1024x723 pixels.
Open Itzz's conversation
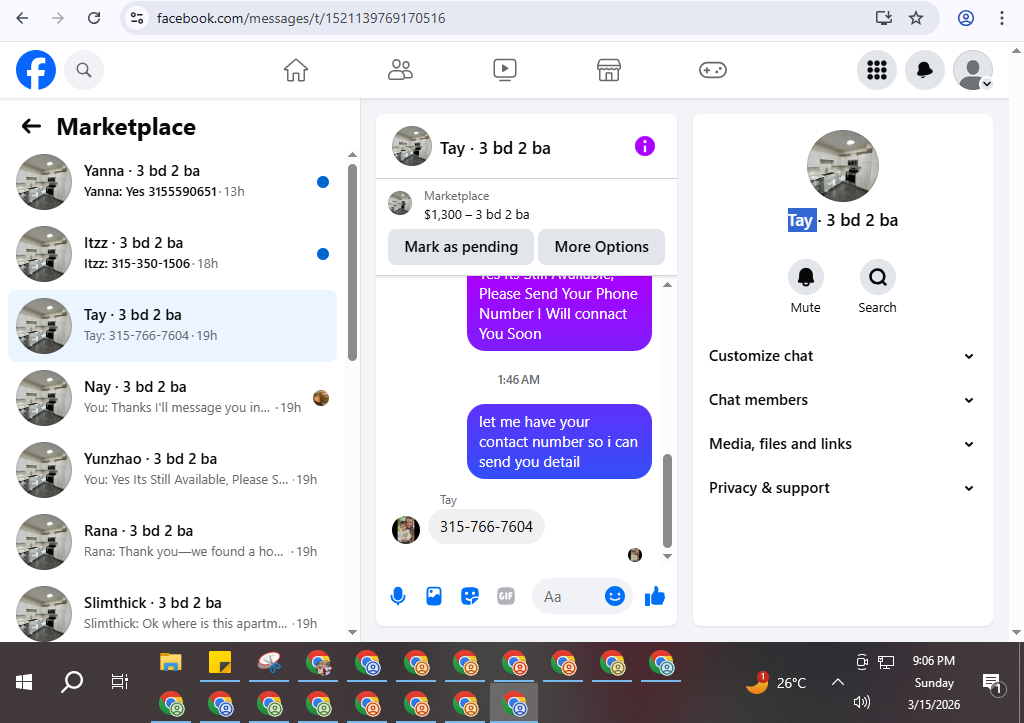tap(172, 253)
